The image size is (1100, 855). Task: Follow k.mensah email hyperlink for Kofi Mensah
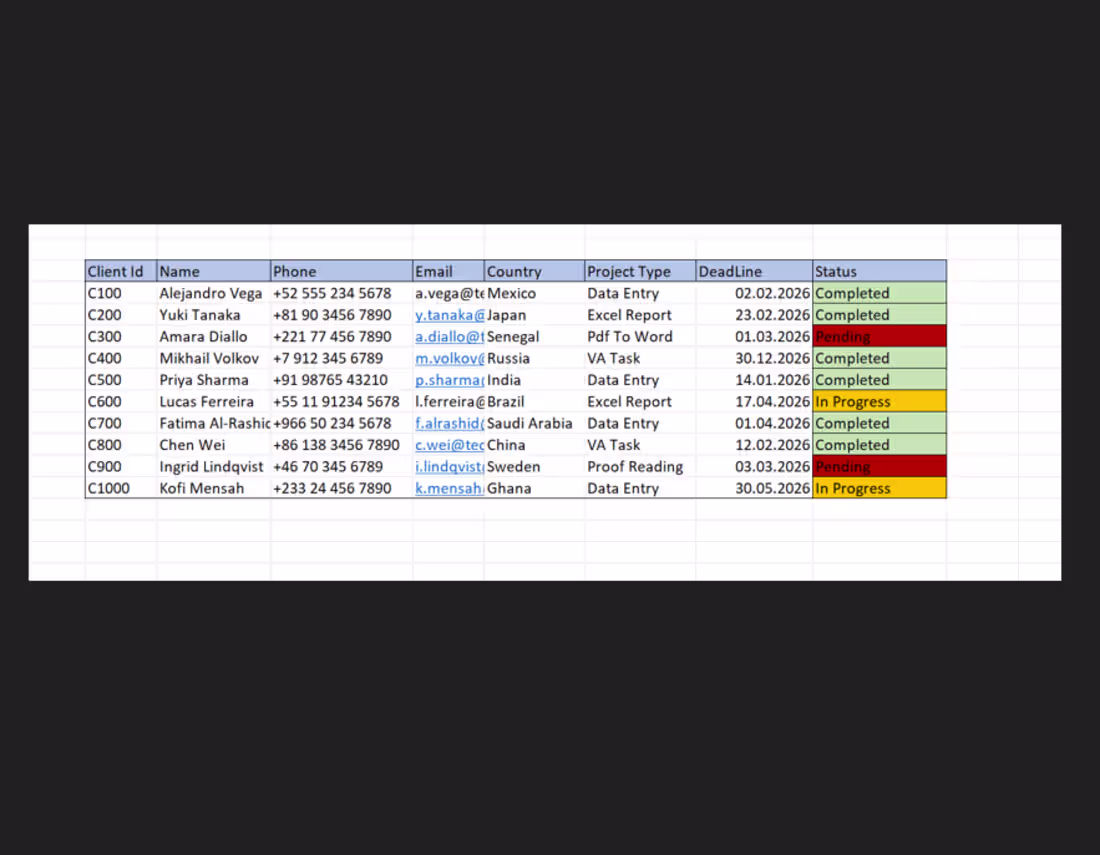pos(449,488)
